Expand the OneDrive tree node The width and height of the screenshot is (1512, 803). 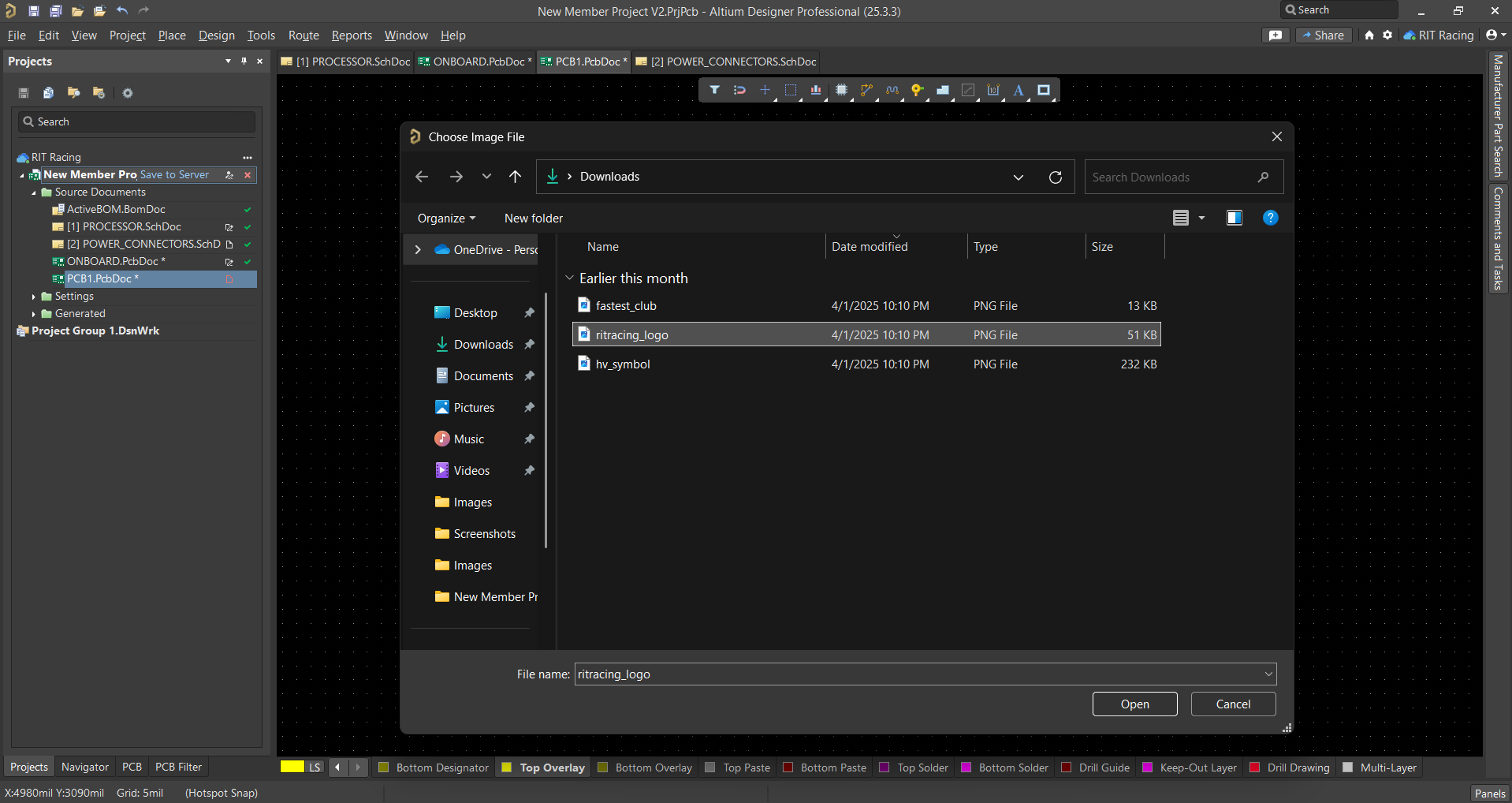(x=418, y=250)
